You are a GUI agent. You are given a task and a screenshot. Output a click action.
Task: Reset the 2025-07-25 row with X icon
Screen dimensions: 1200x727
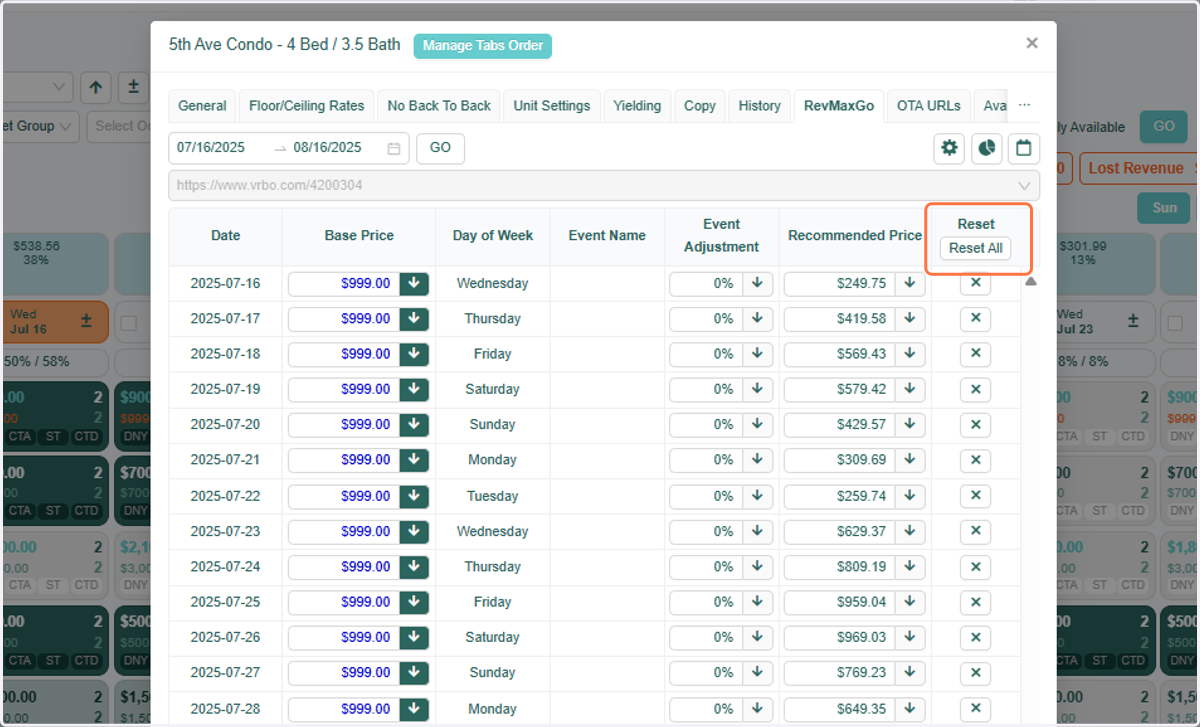975,602
